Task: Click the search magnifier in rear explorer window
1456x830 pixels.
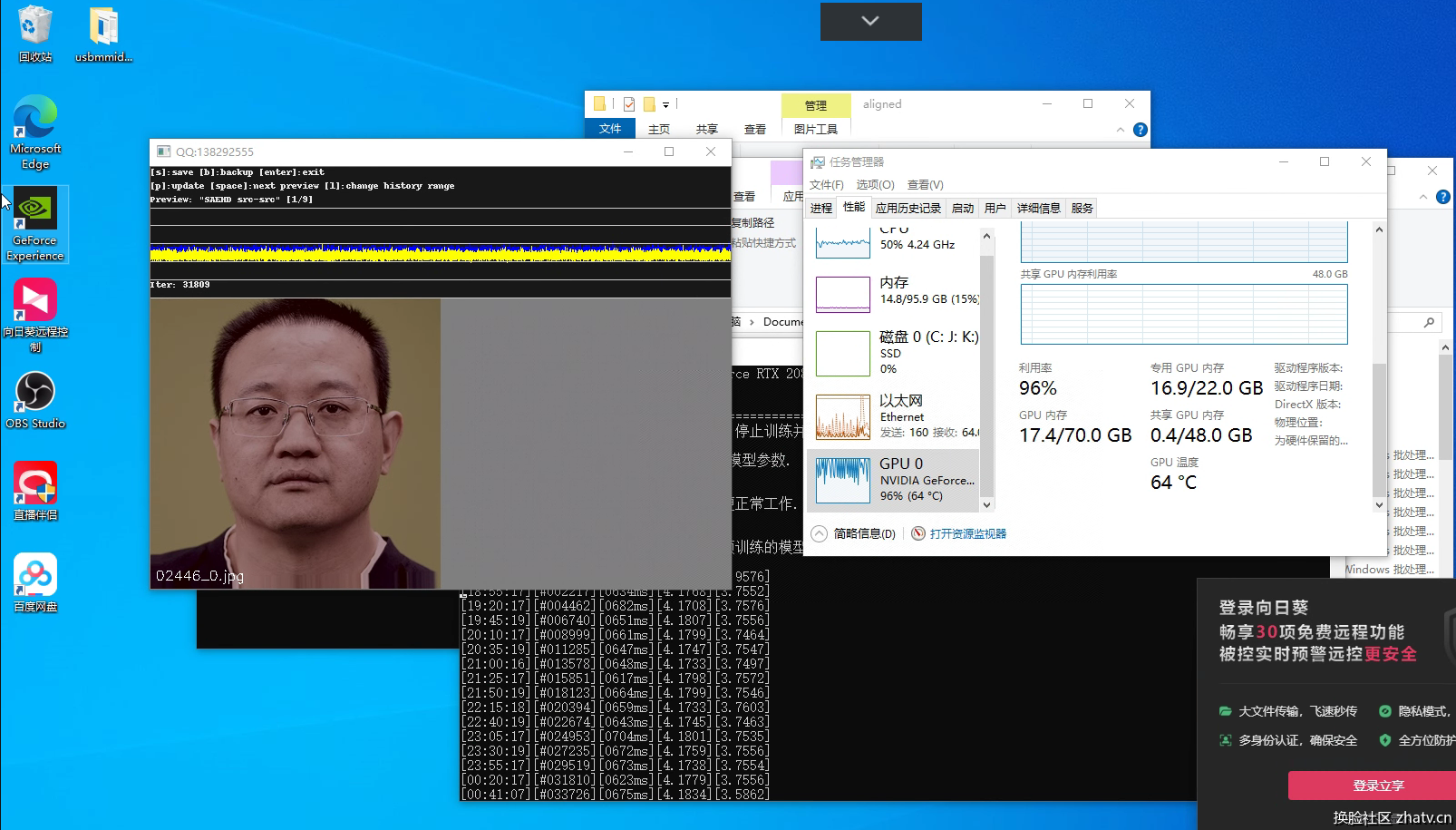Action: (x=1430, y=322)
